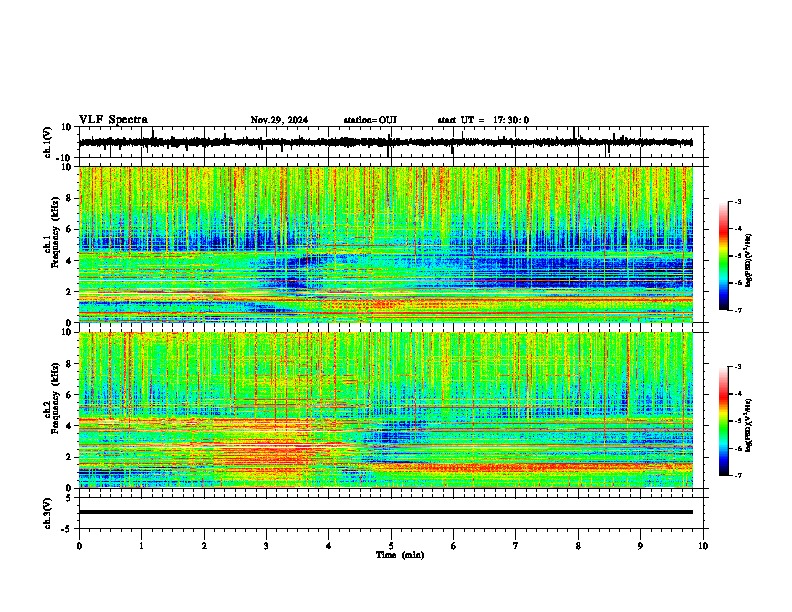Click the "-7" label on ch.2 color bar
Image resolution: width=792 pixels, height=612 pixels.
(x=737, y=475)
